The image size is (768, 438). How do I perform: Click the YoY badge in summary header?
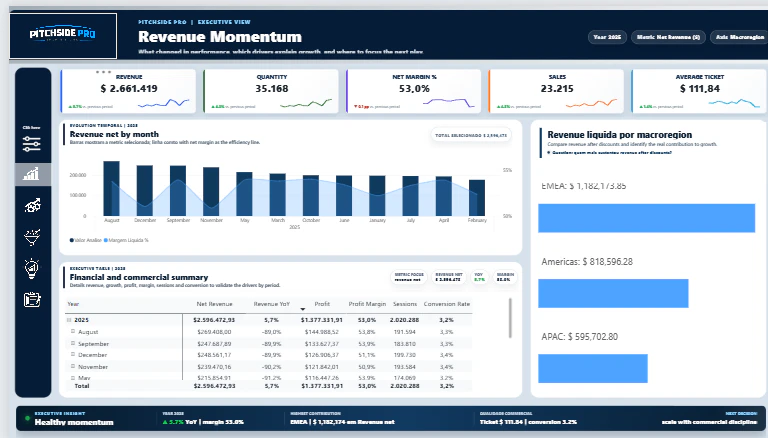(480, 277)
